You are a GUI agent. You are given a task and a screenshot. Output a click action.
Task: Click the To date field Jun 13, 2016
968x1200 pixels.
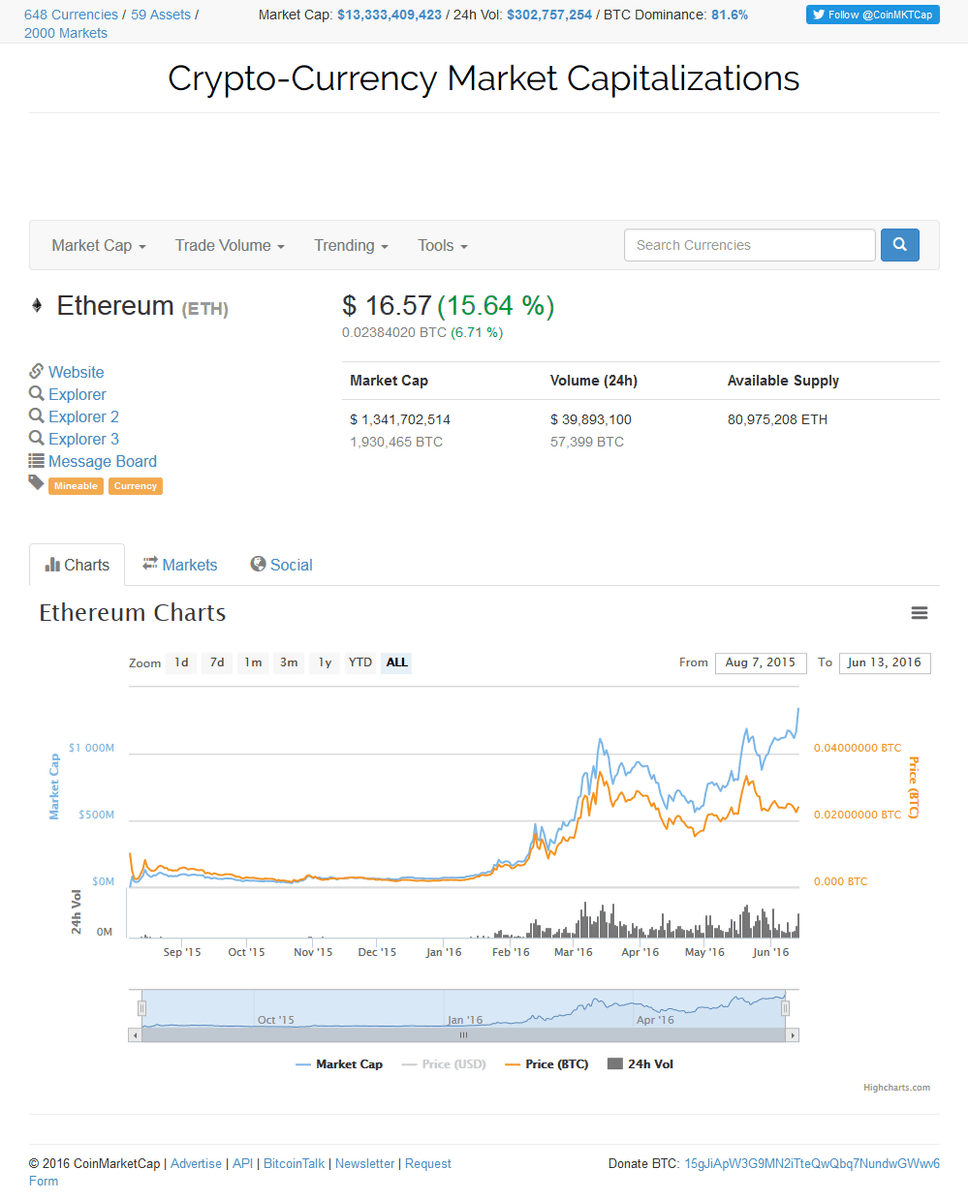coord(885,663)
